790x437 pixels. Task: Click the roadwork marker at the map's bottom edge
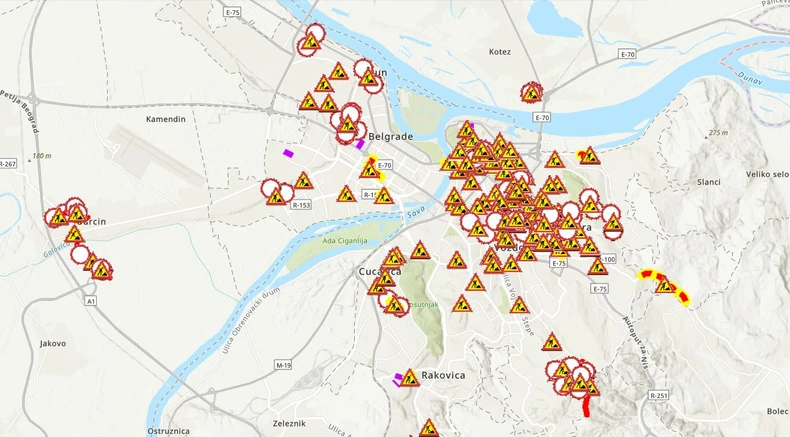pyautogui.click(x=429, y=427)
